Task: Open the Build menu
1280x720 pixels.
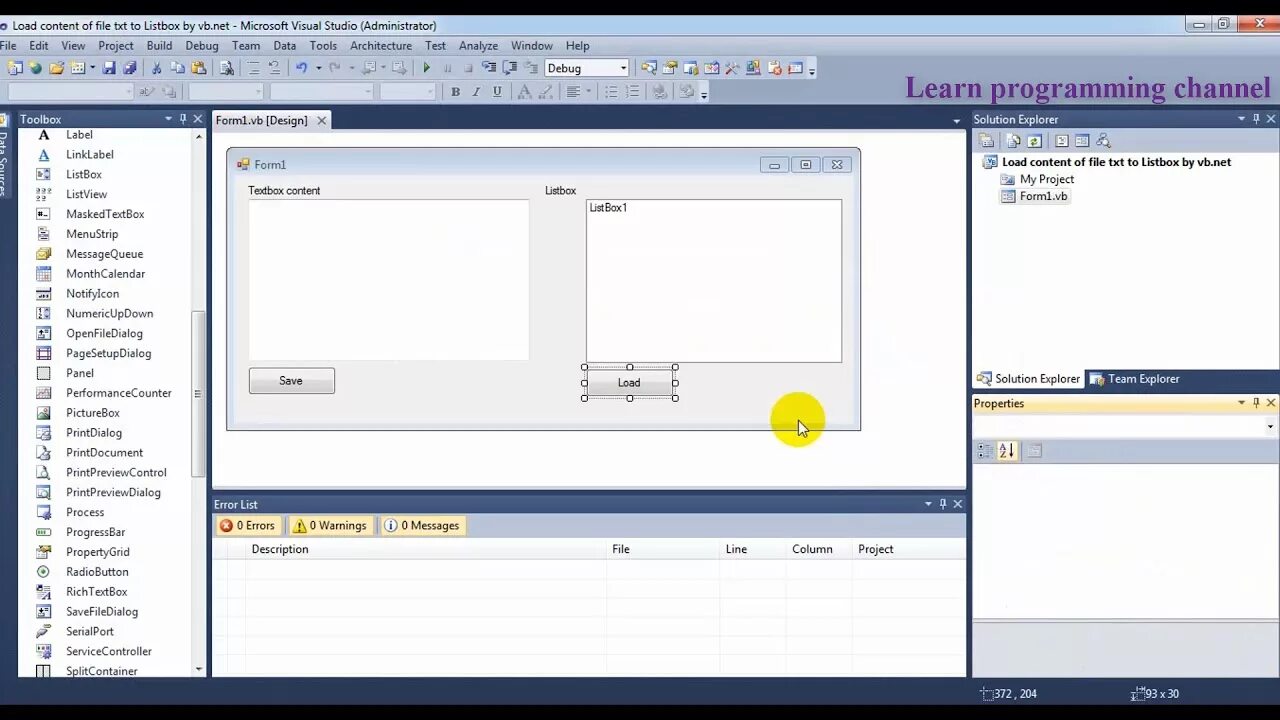Action: tap(159, 45)
